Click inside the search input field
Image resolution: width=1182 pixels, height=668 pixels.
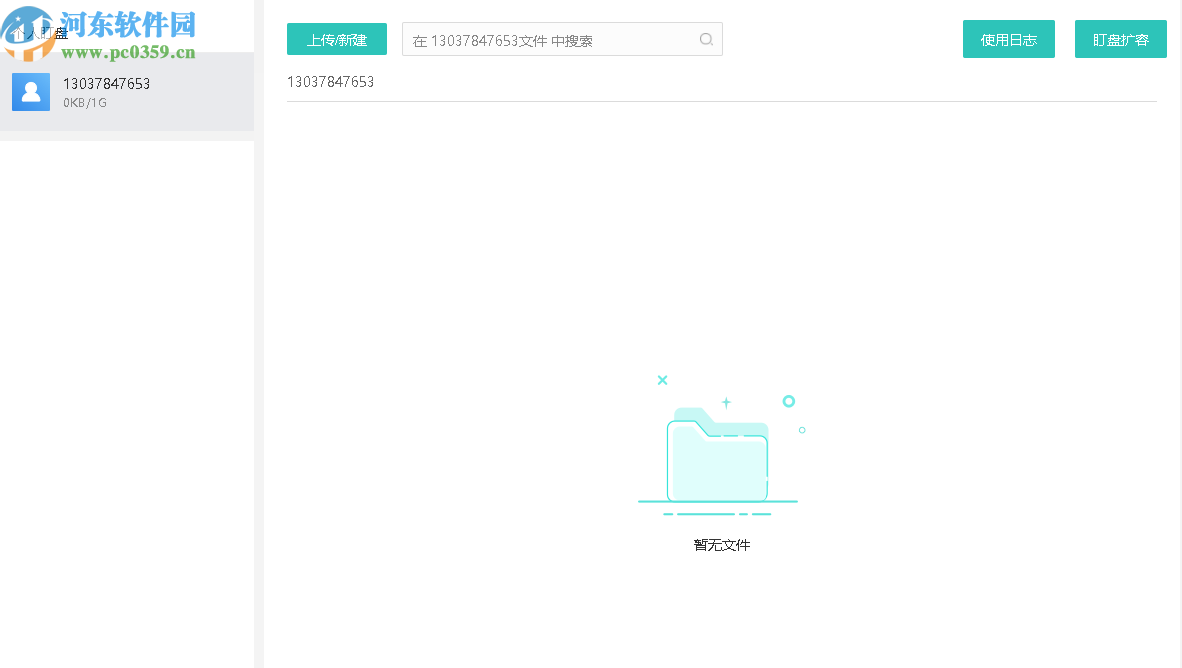tap(550, 39)
